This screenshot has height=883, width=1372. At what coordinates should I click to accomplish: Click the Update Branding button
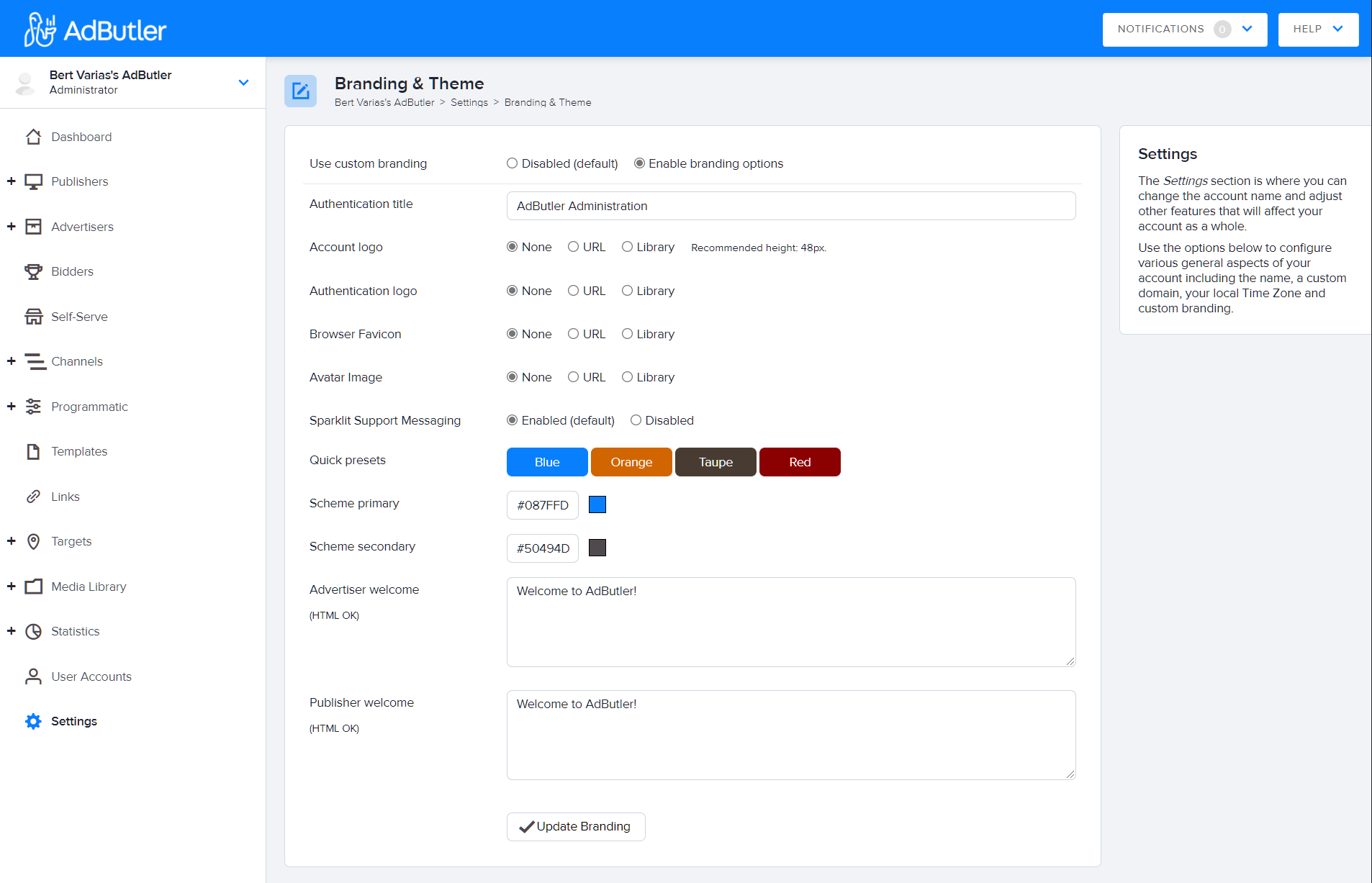[x=575, y=826]
